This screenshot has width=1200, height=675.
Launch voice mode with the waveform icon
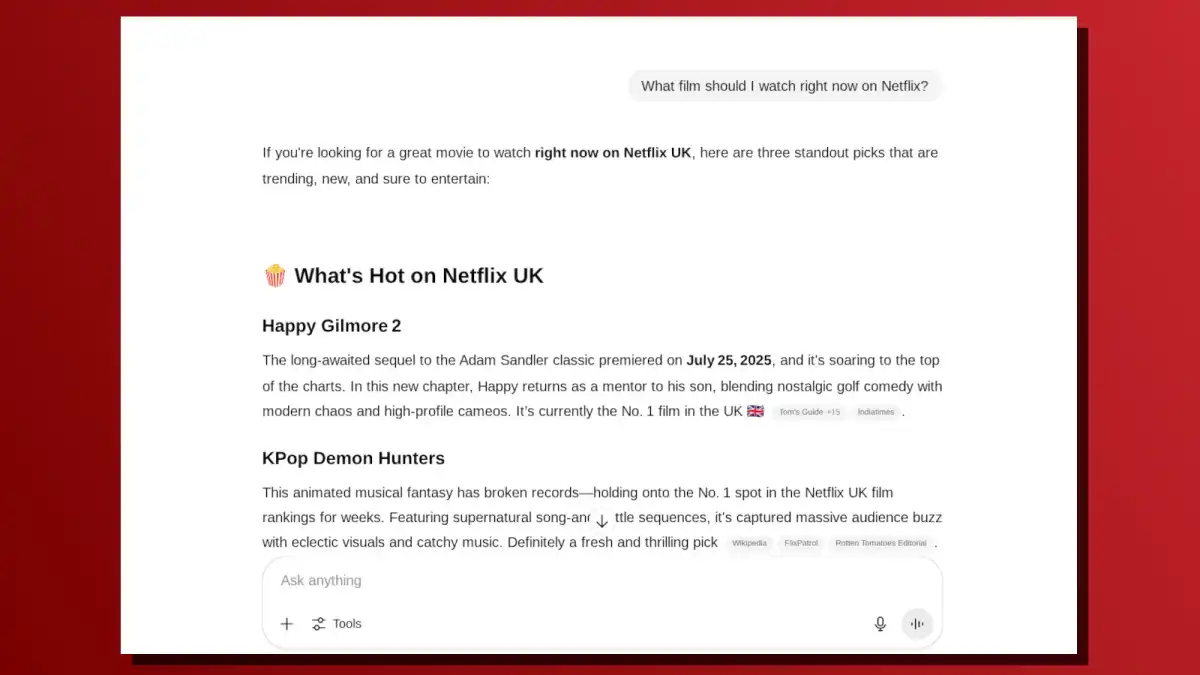pos(917,624)
